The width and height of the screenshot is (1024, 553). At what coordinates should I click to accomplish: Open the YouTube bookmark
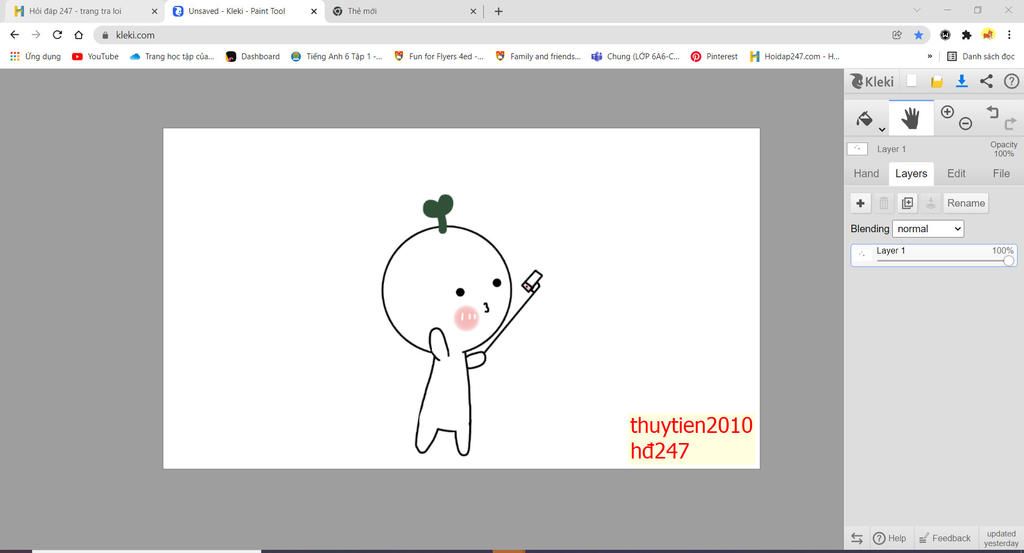click(95, 56)
